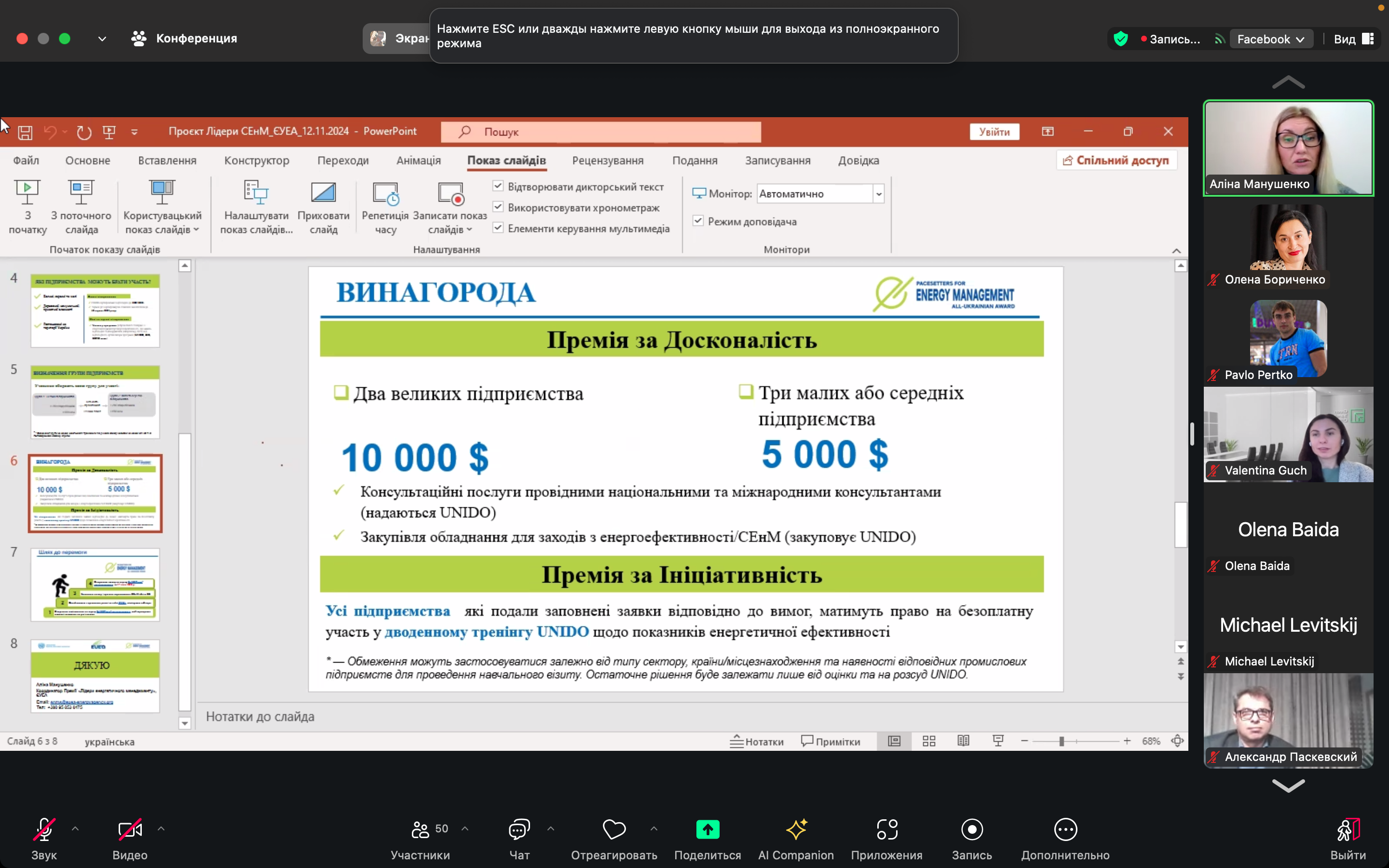Select slide 7 thumbnail
Screen dimensions: 1389x868
(x=95, y=585)
